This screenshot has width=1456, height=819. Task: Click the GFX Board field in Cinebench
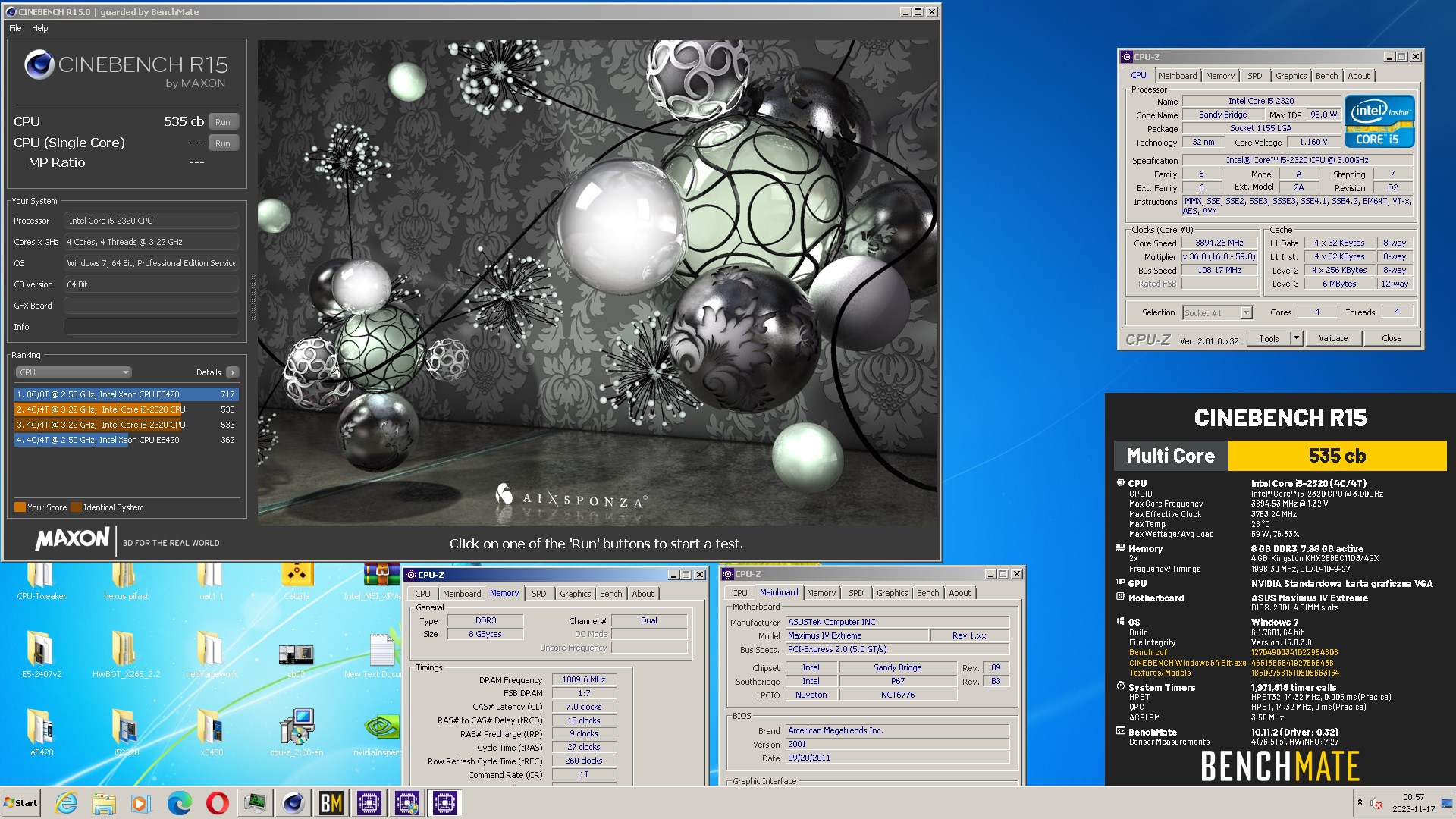[151, 306]
